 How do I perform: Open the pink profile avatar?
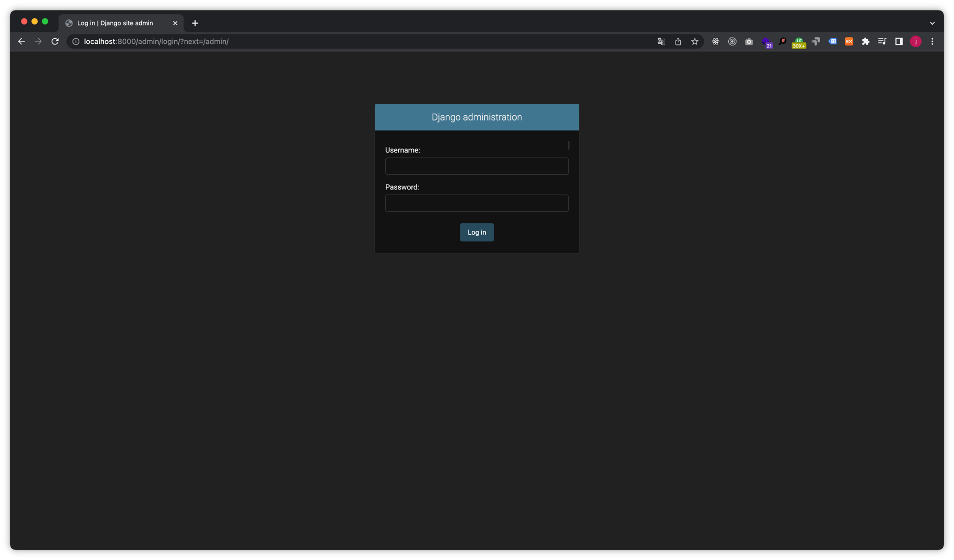[916, 41]
